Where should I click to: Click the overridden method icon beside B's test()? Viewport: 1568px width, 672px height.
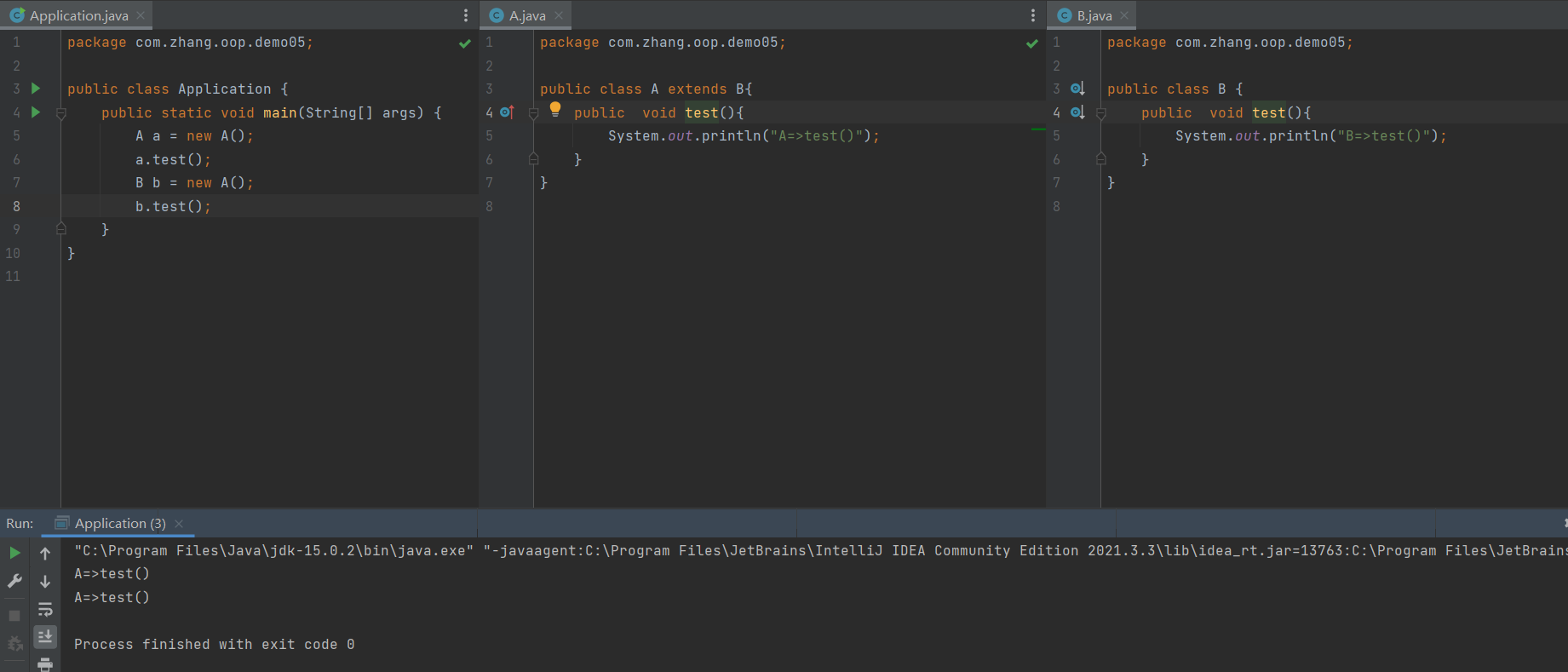[1077, 112]
